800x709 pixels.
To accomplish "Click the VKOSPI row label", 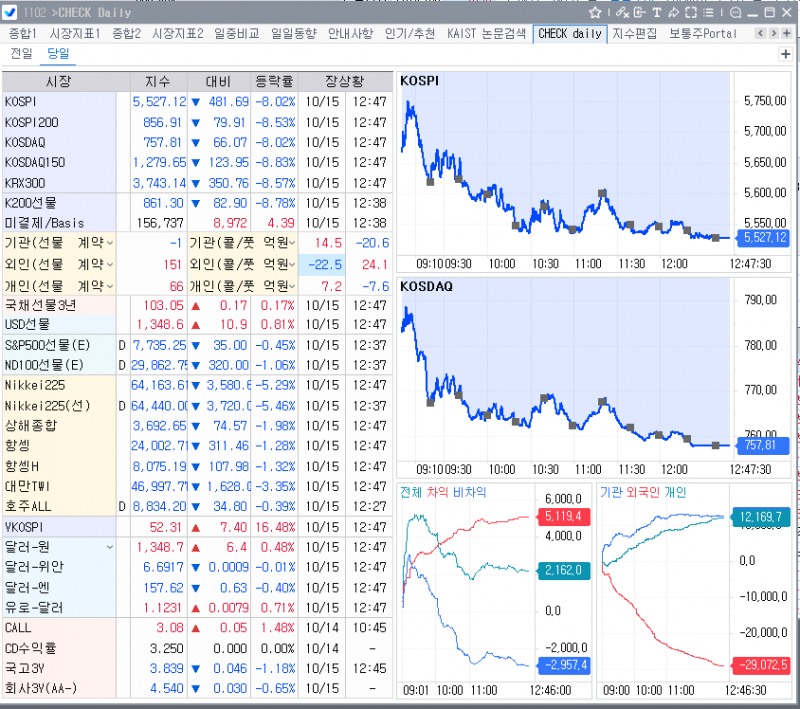I will pos(23,527).
